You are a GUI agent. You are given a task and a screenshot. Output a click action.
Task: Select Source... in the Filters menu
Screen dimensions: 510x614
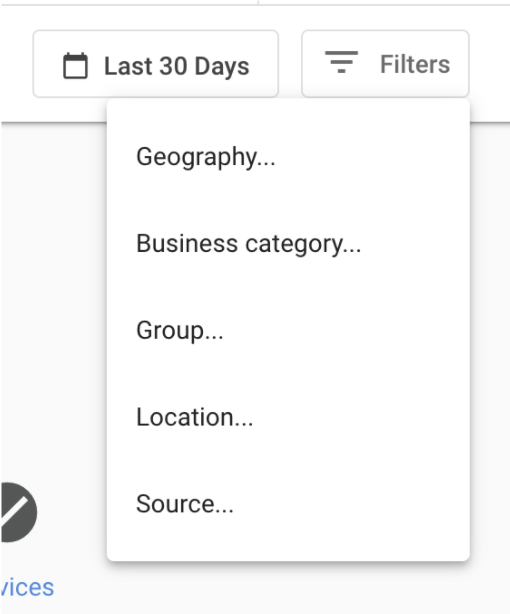[x=288, y=504]
